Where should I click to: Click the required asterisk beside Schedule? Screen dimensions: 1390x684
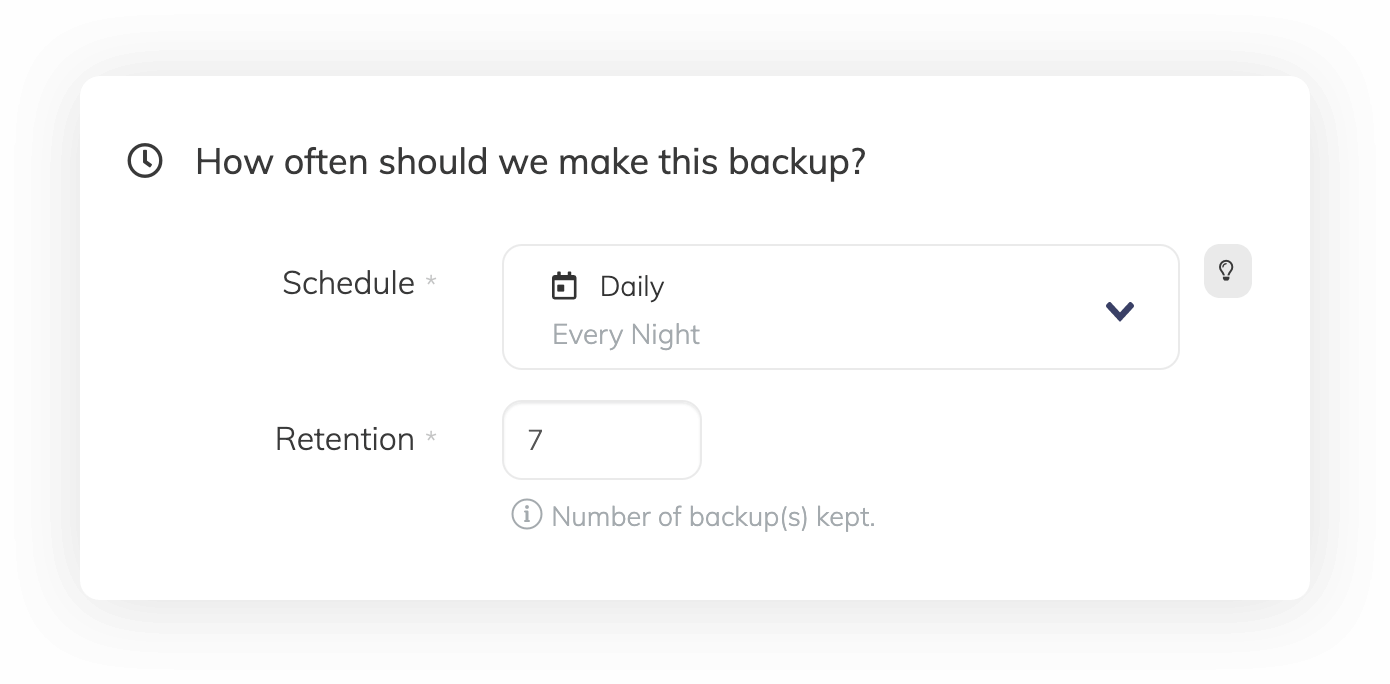431,283
